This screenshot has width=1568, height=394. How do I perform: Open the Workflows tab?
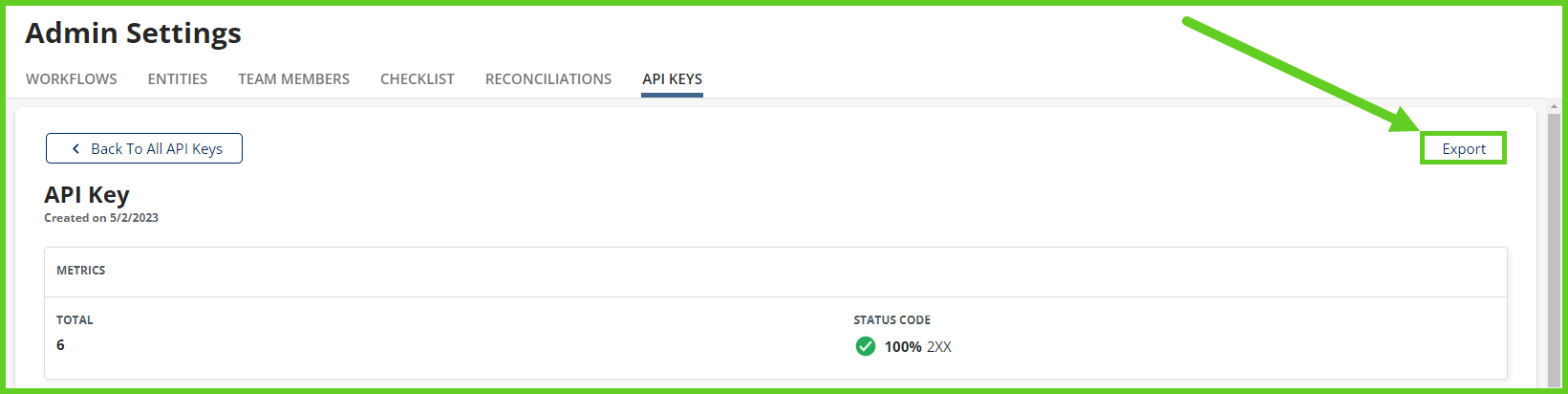click(x=72, y=79)
